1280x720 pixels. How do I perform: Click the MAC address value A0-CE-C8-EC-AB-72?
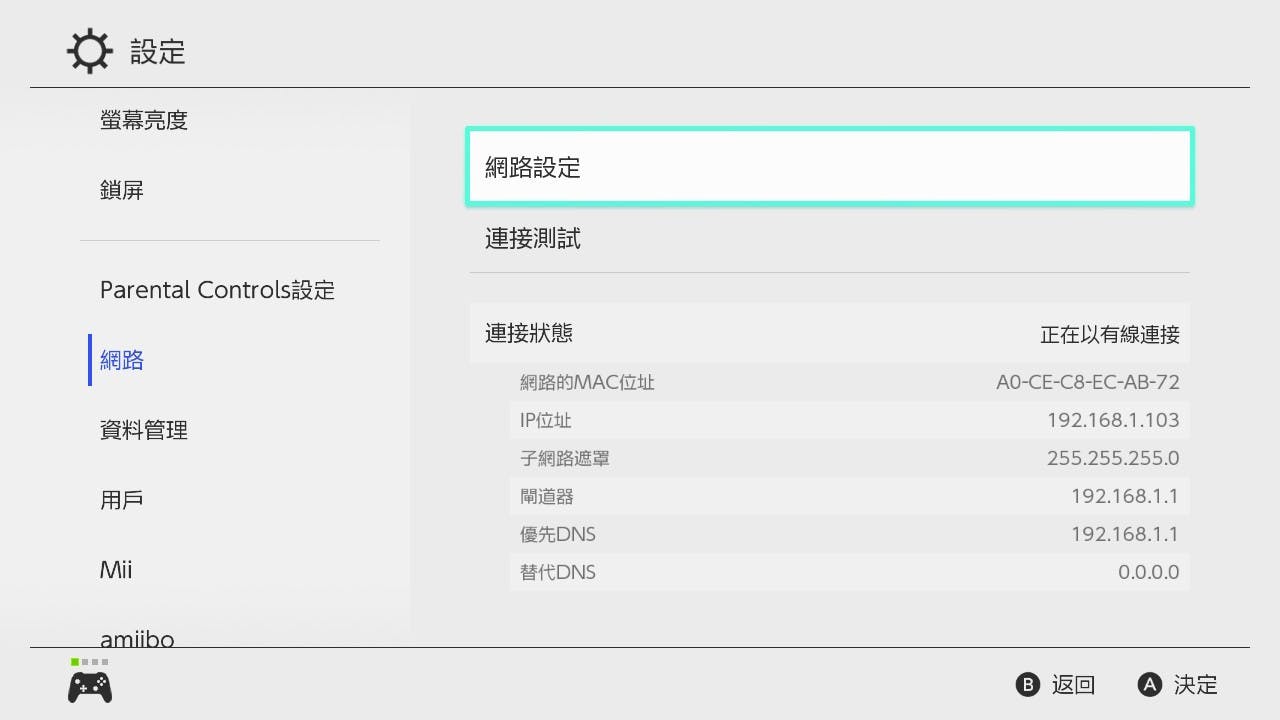point(1088,382)
